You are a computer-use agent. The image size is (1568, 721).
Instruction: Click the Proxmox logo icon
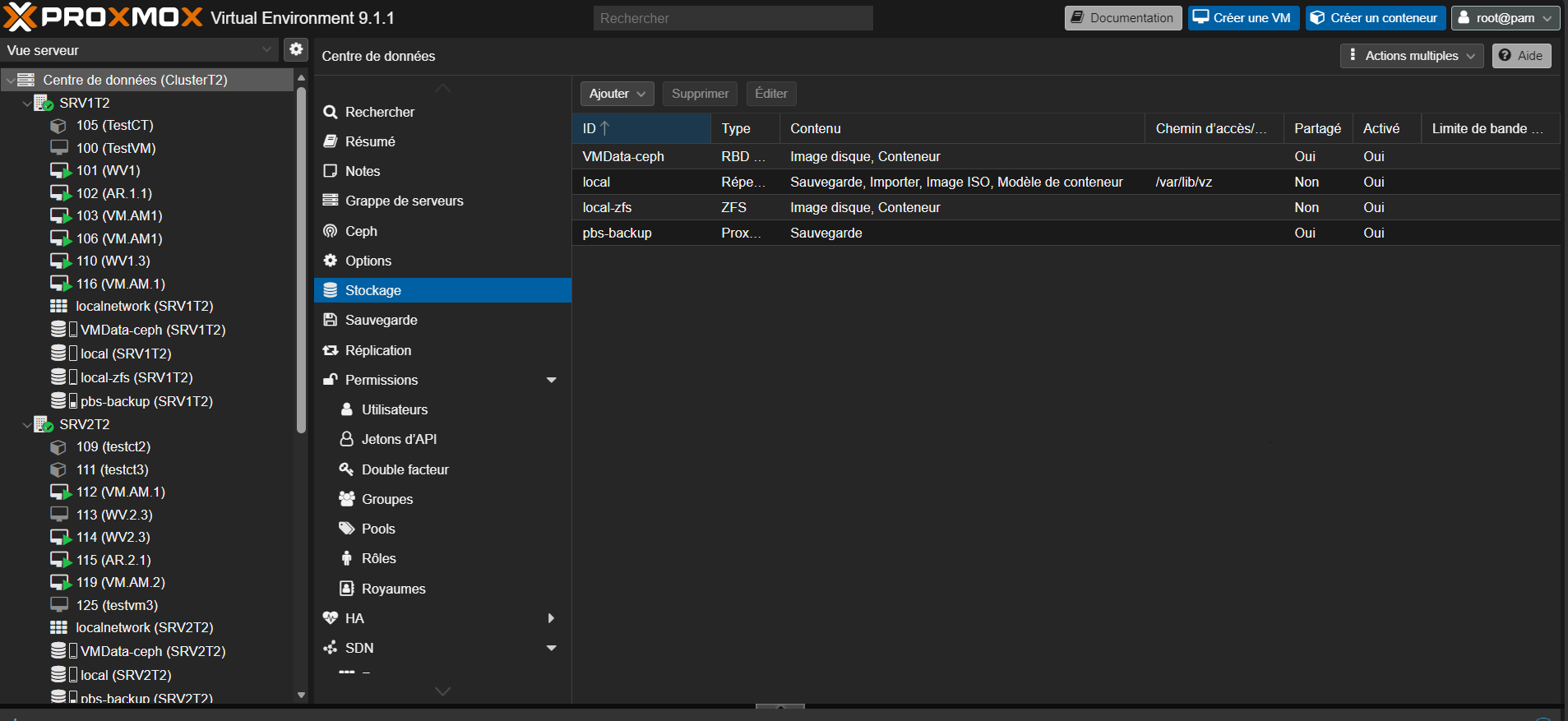(20, 17)
